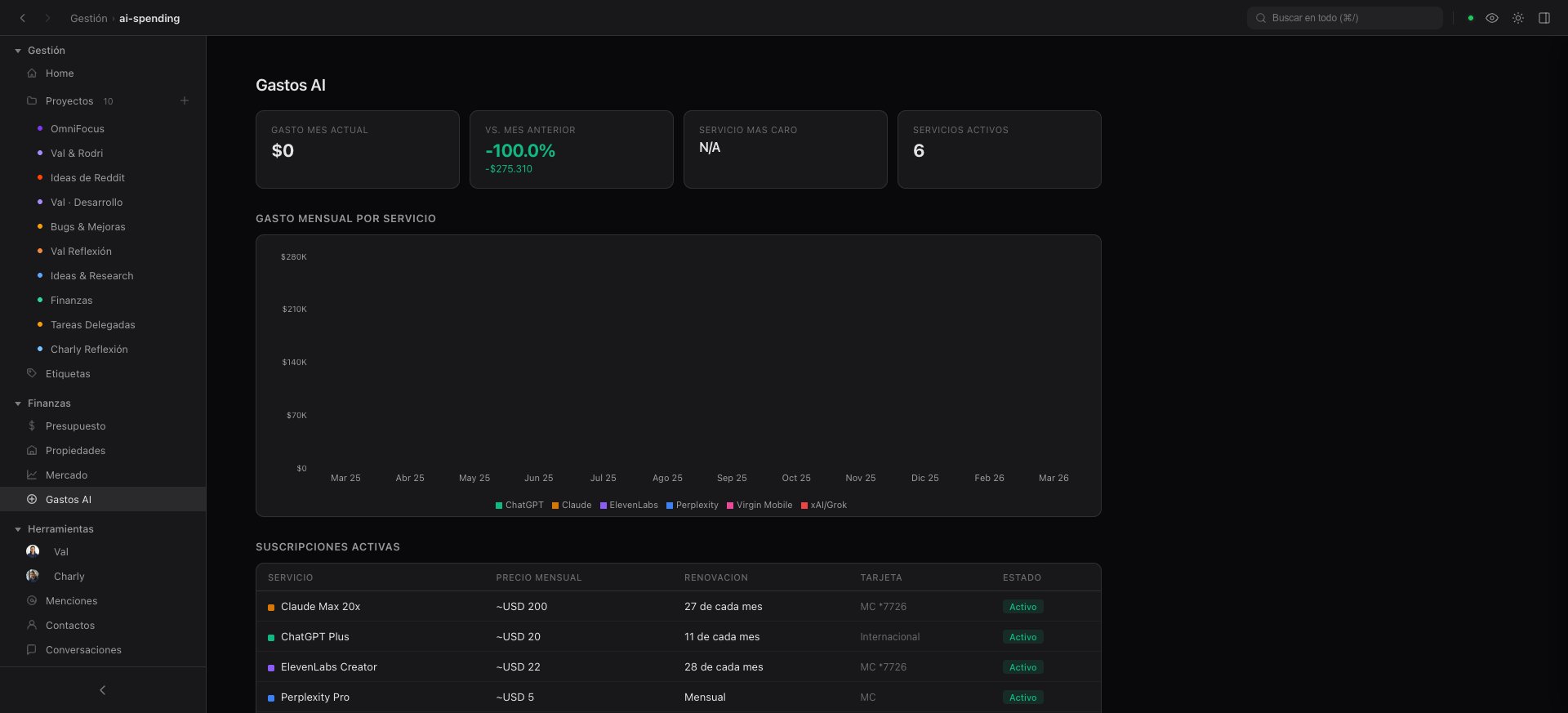Click the Contactos person icon
This screenshot has height=713, width=1568.
32,625
